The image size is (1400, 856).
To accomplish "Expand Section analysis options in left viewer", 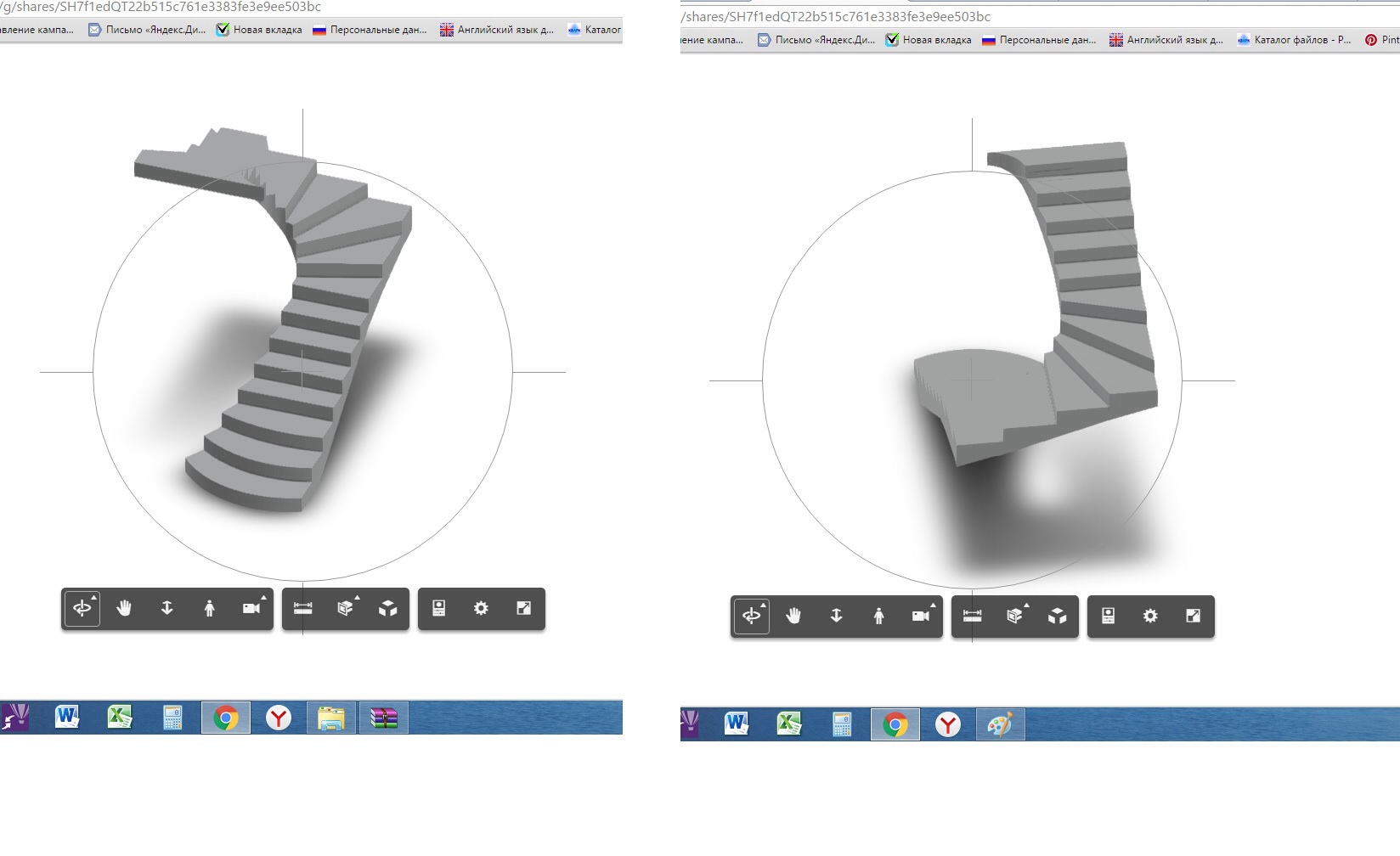I will pos(345,608).
